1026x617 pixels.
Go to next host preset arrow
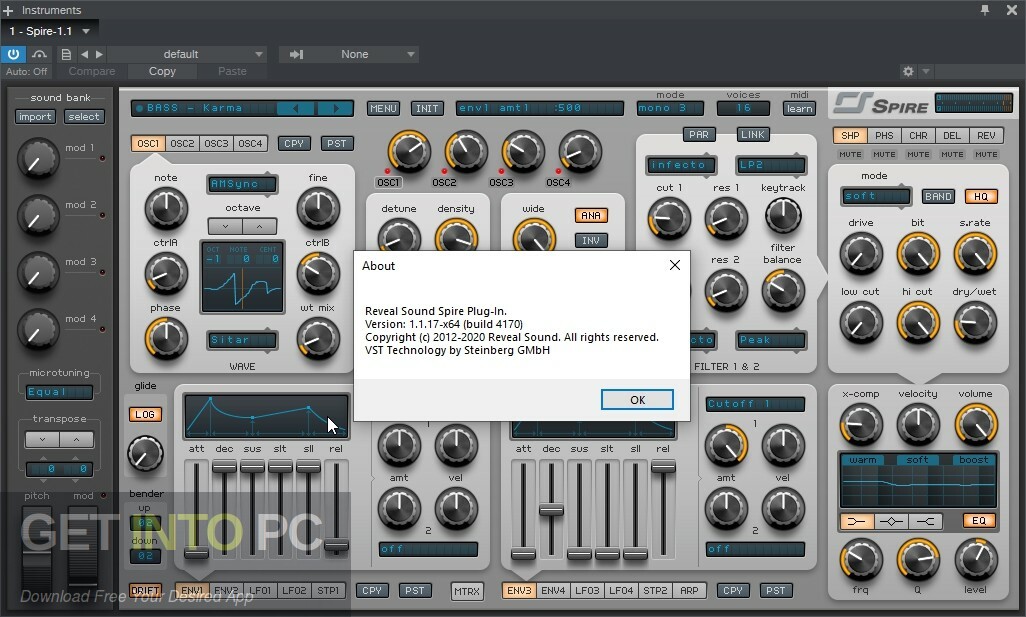(99, 54)
